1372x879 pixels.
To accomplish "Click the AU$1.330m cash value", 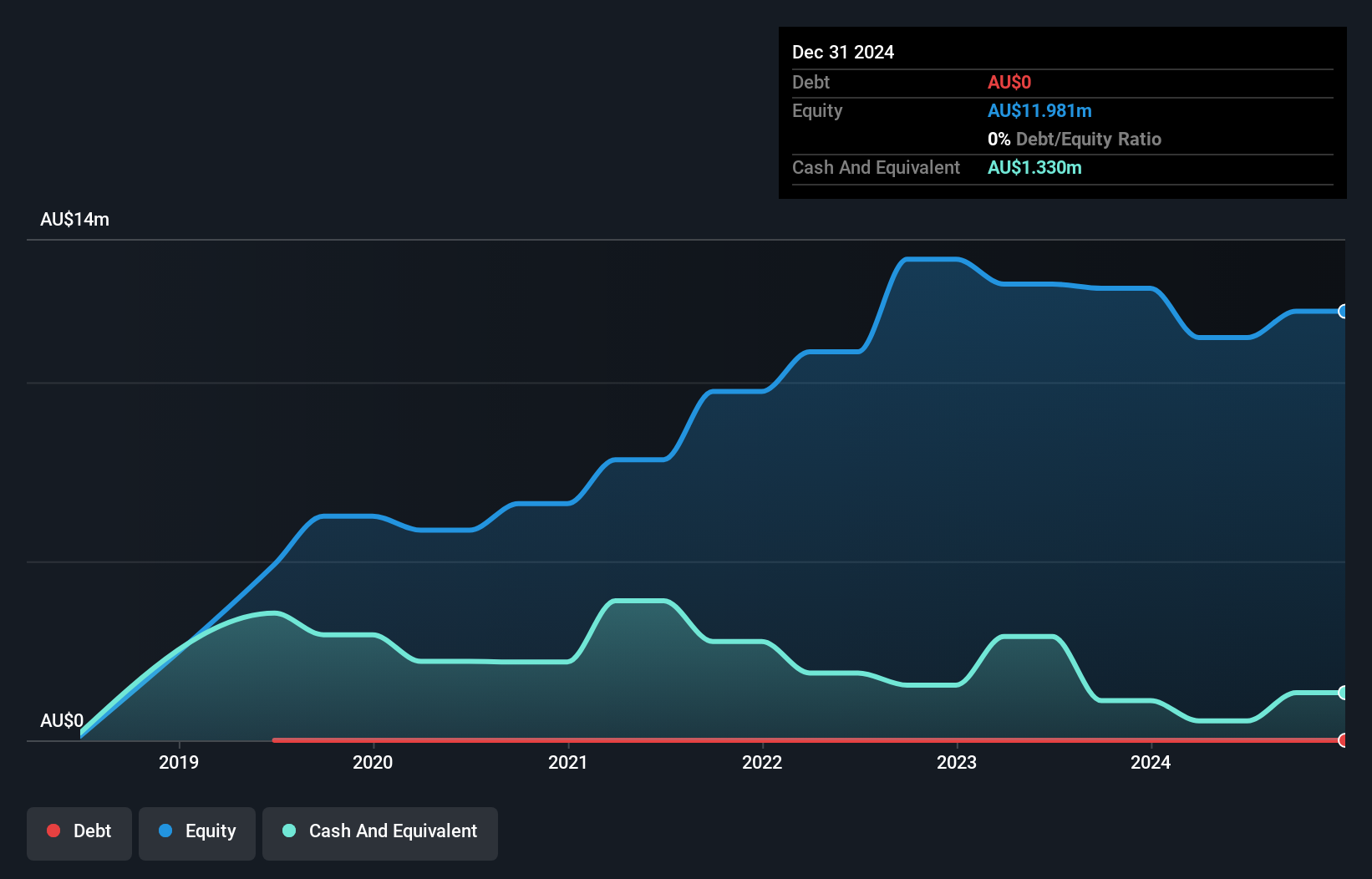I will (1034, 167).
